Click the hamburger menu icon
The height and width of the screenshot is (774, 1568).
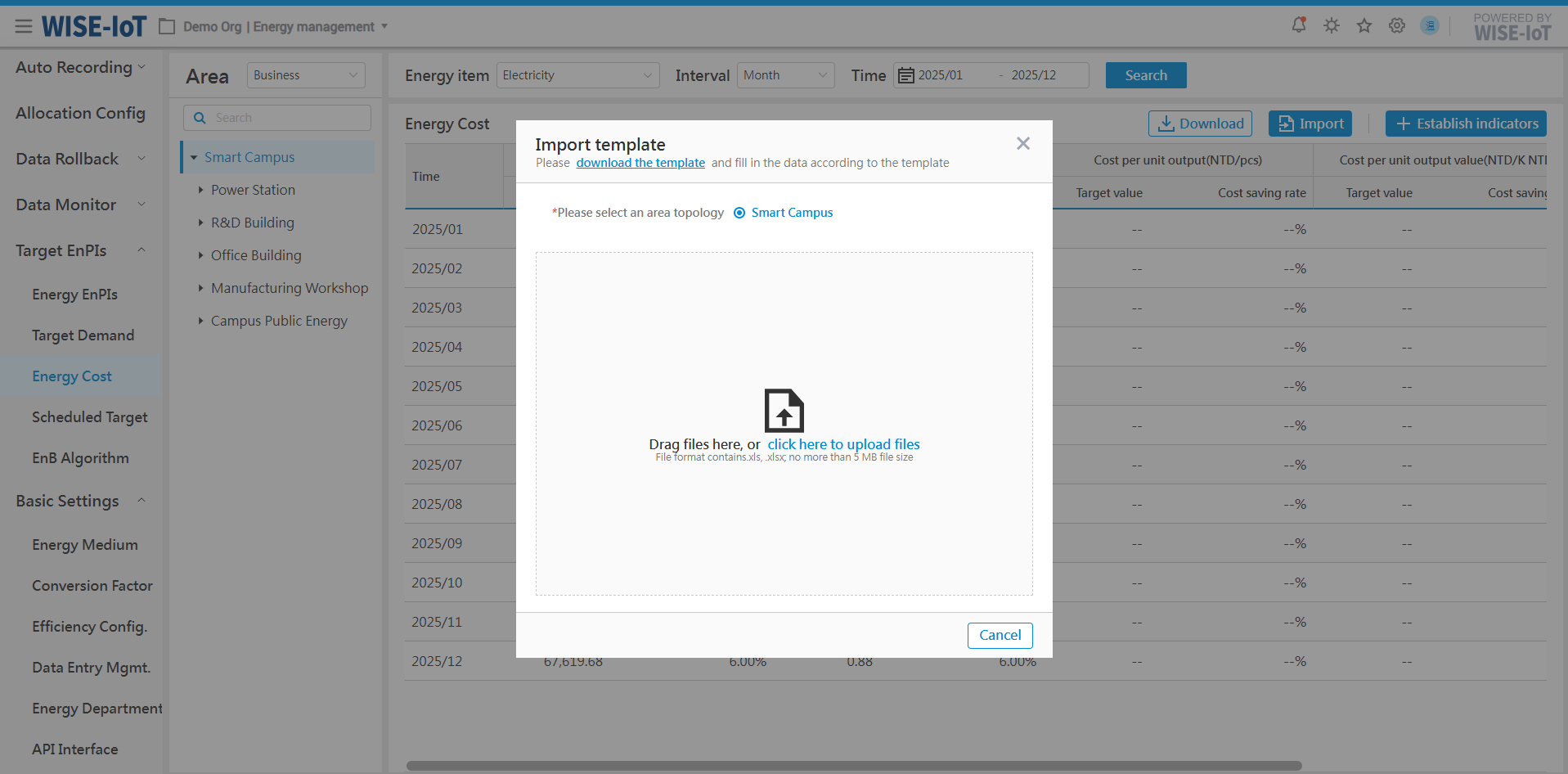(24, 27)
